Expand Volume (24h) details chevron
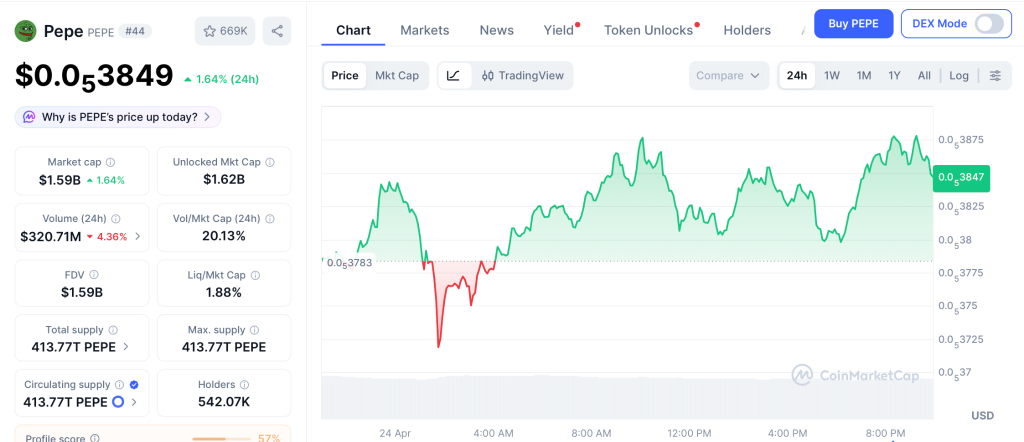Viewport: 1024px width, 442px height. click(138, 237)
